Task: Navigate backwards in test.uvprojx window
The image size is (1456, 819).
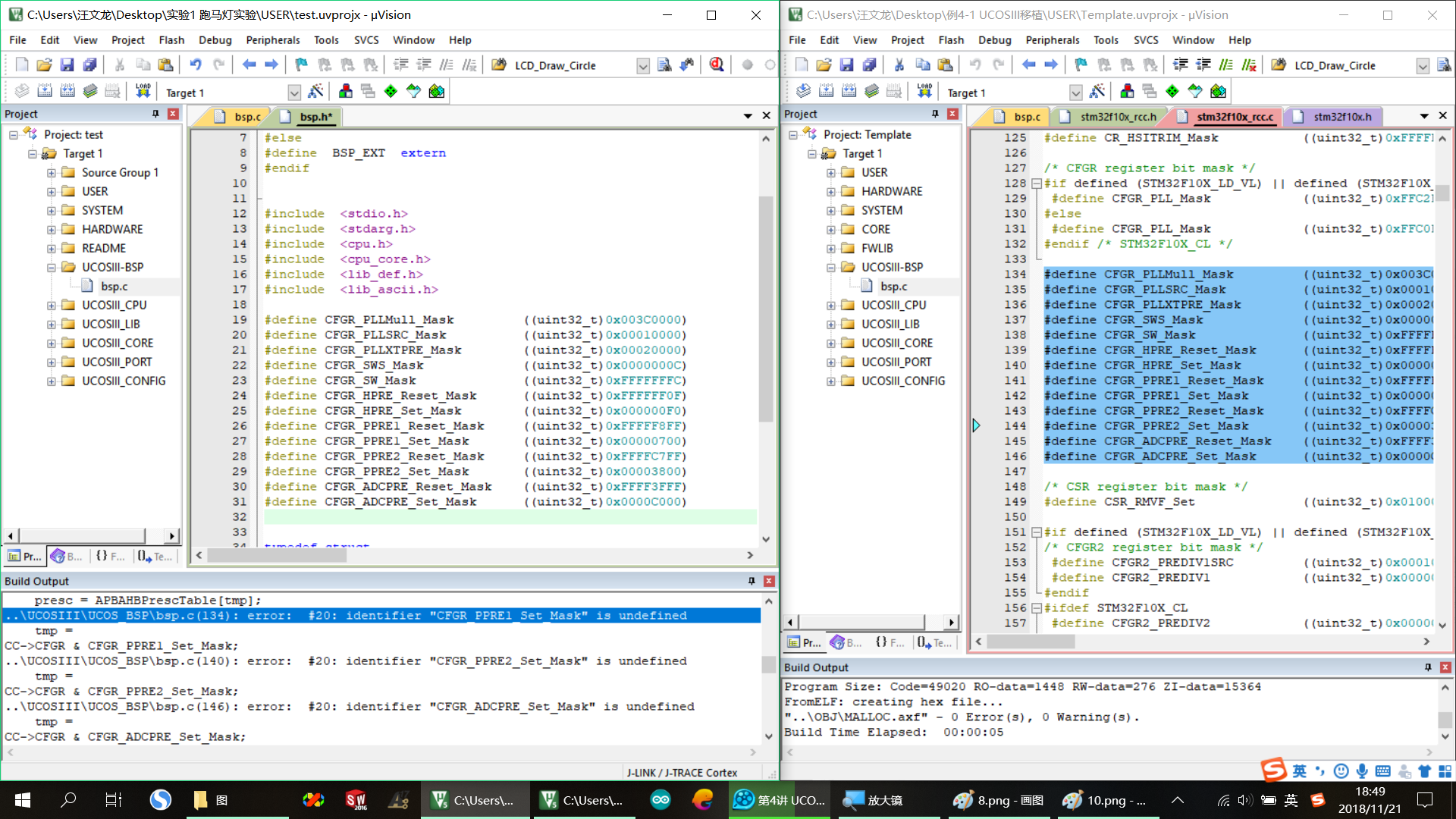Action: pos(249,65)
